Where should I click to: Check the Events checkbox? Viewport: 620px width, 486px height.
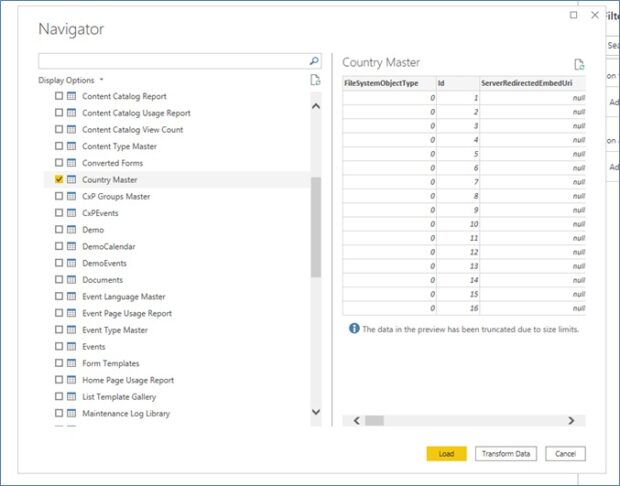[59, 346]
